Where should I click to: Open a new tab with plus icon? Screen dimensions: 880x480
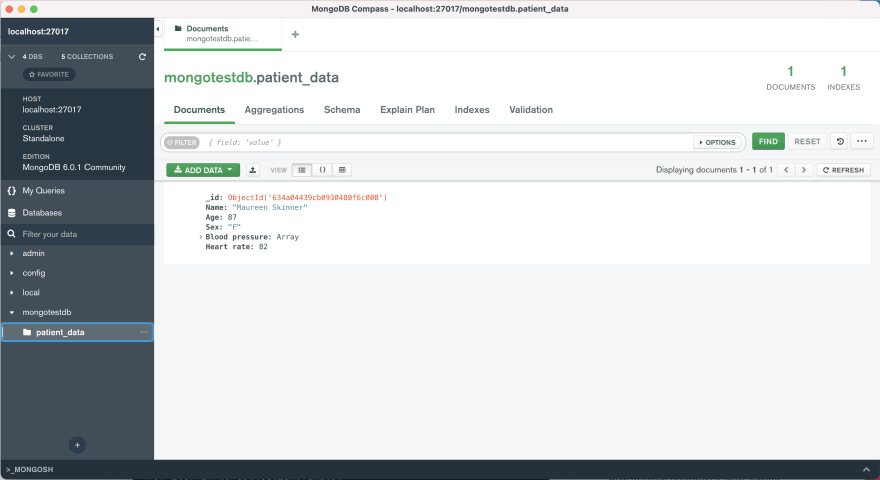tap(295, 34)
